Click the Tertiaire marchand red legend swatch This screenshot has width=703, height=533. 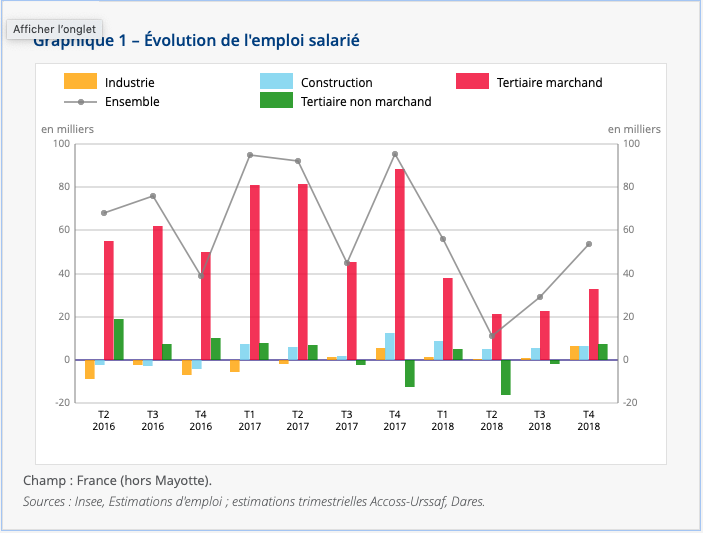(472, 81)
